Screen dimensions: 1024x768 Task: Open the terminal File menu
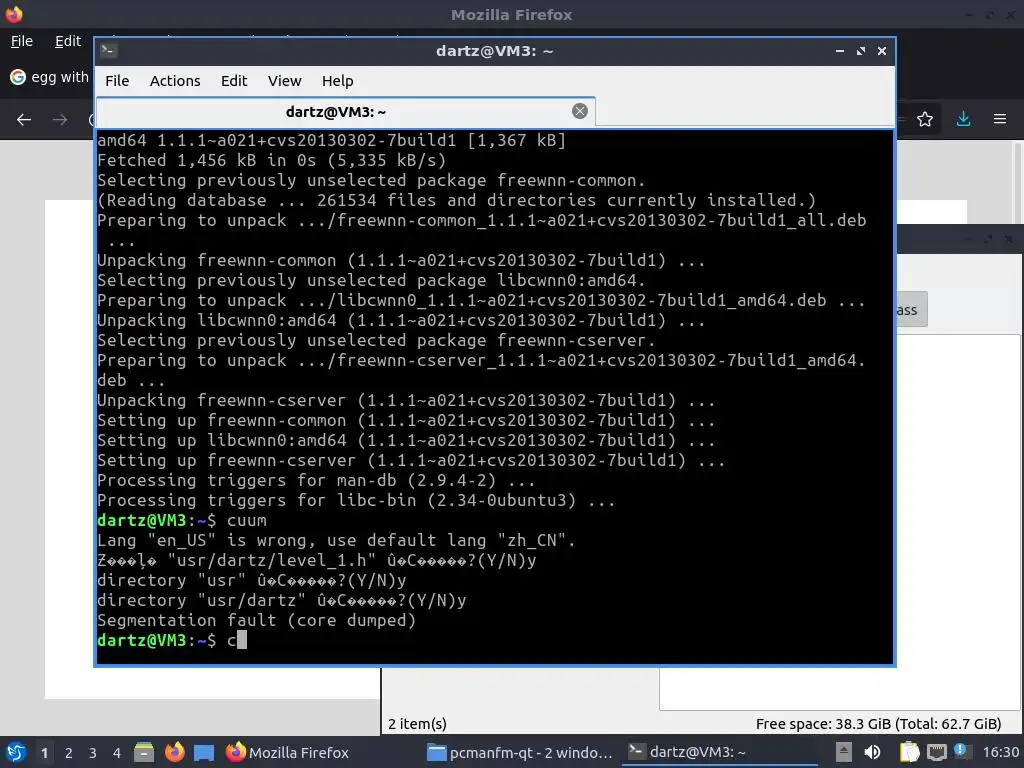pos(117,81)
